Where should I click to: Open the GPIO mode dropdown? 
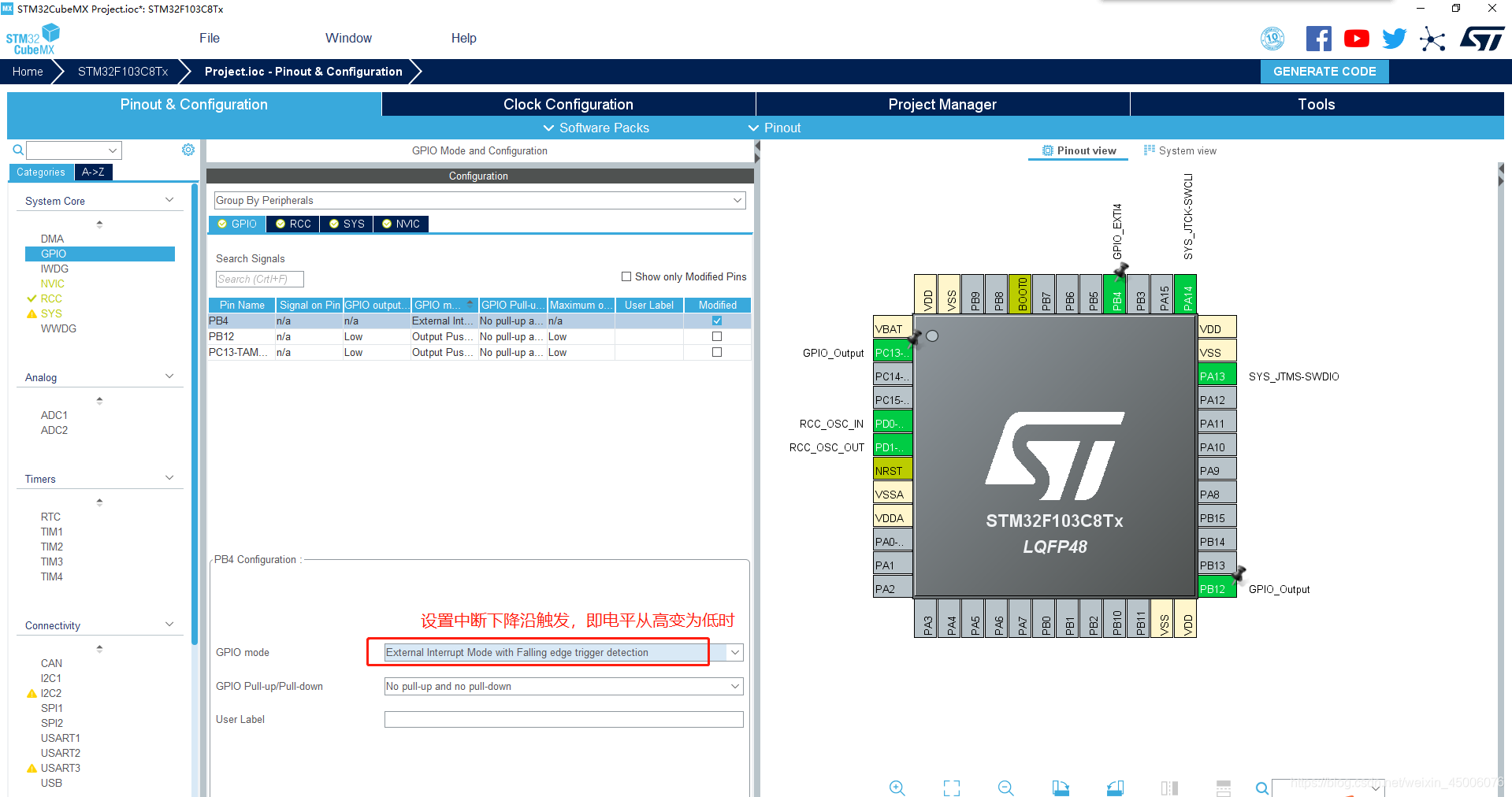735,652
